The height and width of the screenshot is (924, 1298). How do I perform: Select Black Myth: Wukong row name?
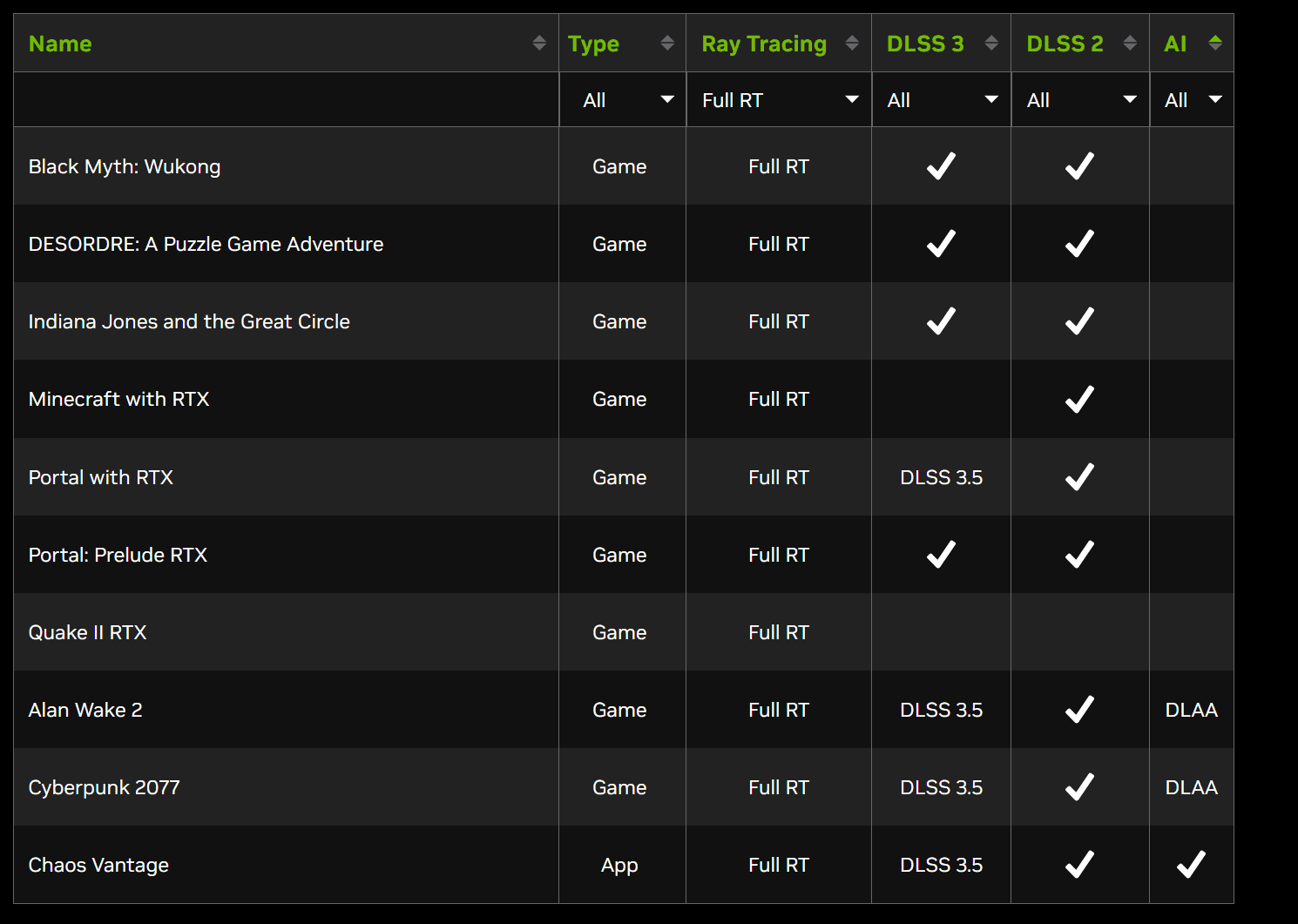click(125, 166)
